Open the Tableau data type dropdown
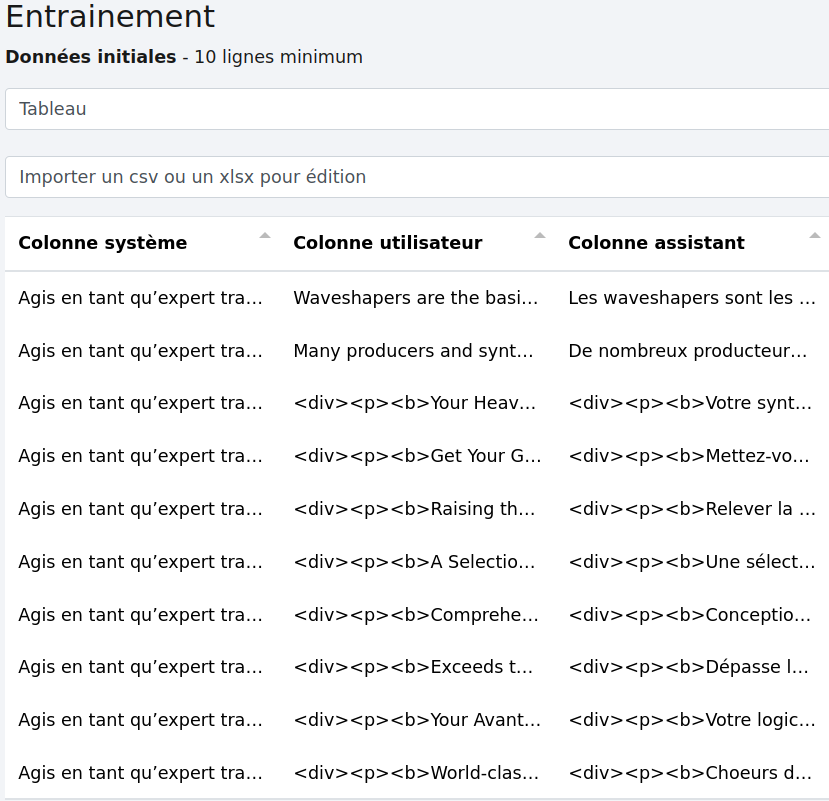829x801 pixels. (x=417, y=109)
